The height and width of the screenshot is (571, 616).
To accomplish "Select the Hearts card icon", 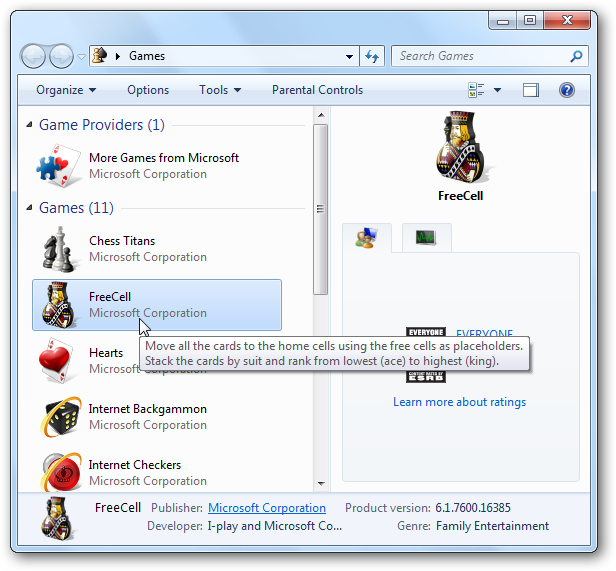I will point(55,361).
